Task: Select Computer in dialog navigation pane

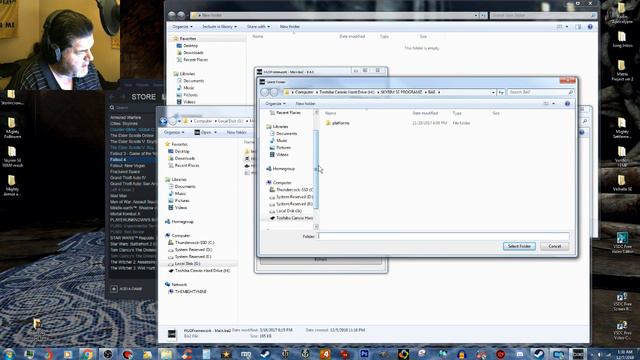Action: click(x=282, y=183)
